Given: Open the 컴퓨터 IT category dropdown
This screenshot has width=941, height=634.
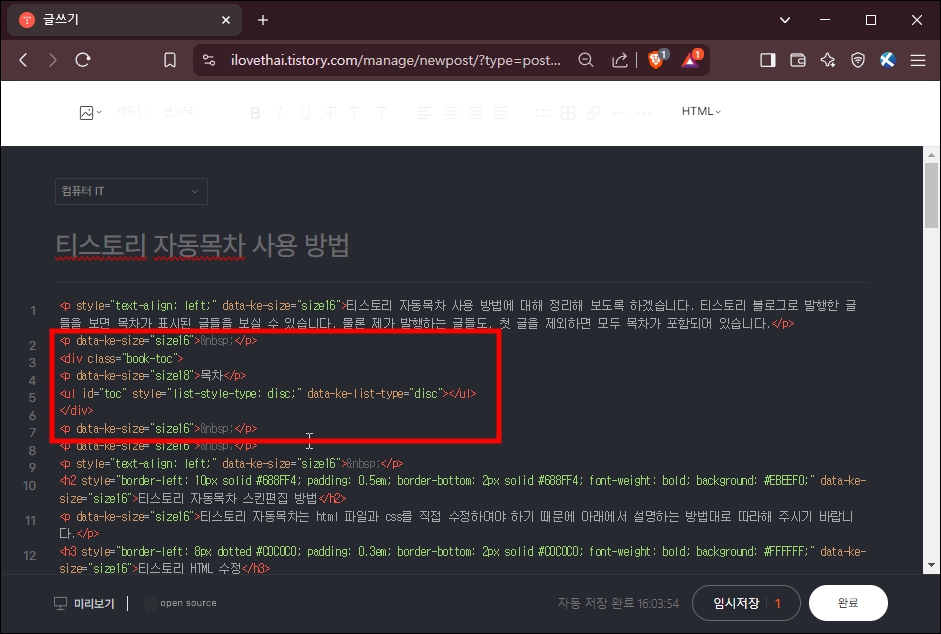Looking at the screenshot, I should tap(131, 192).
